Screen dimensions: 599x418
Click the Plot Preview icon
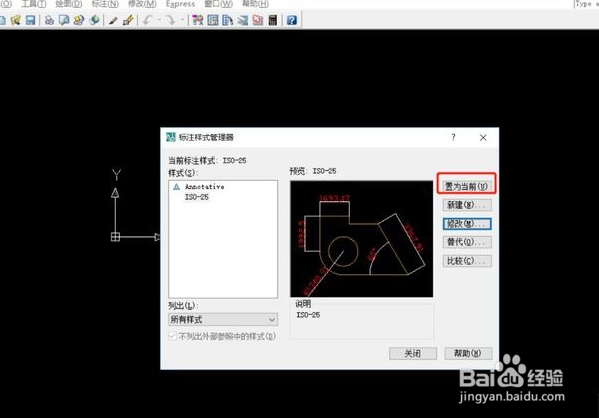click(64, 20)
